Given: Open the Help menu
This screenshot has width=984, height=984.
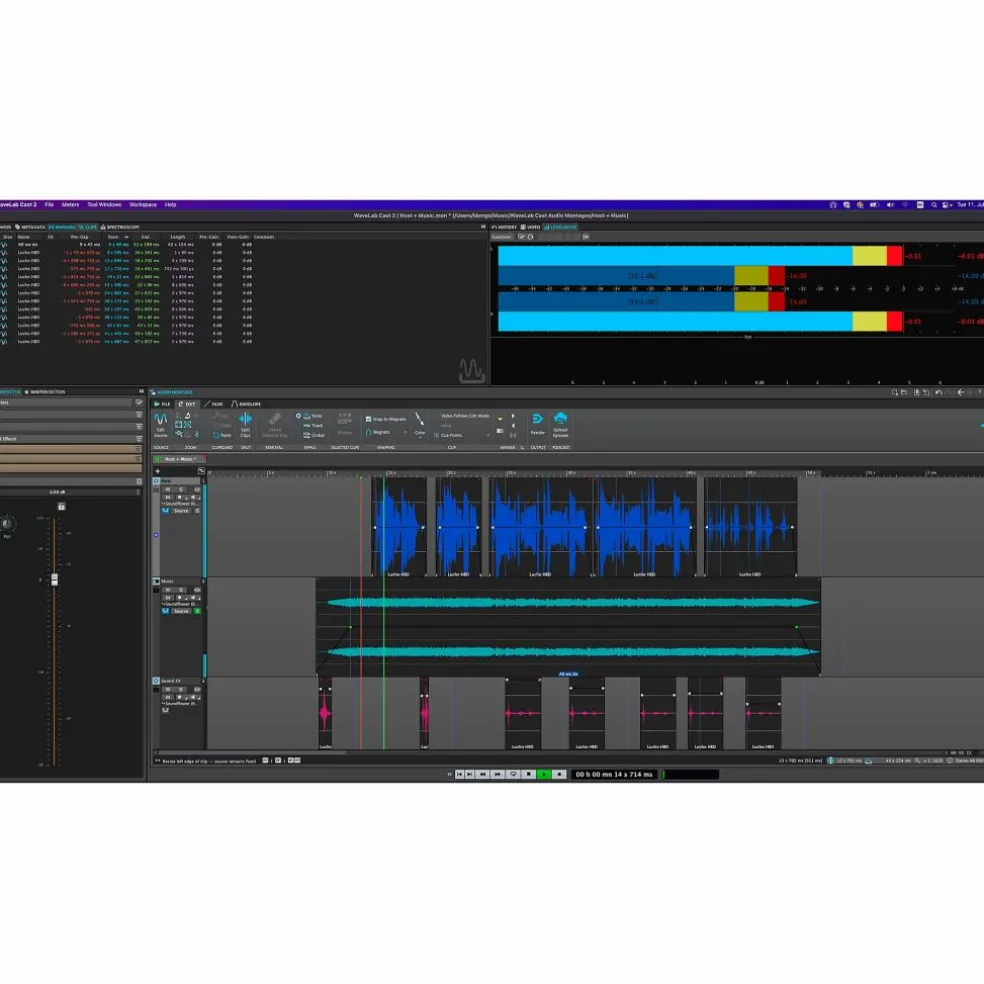Looking at the screenshot, I should coord(170,205).
